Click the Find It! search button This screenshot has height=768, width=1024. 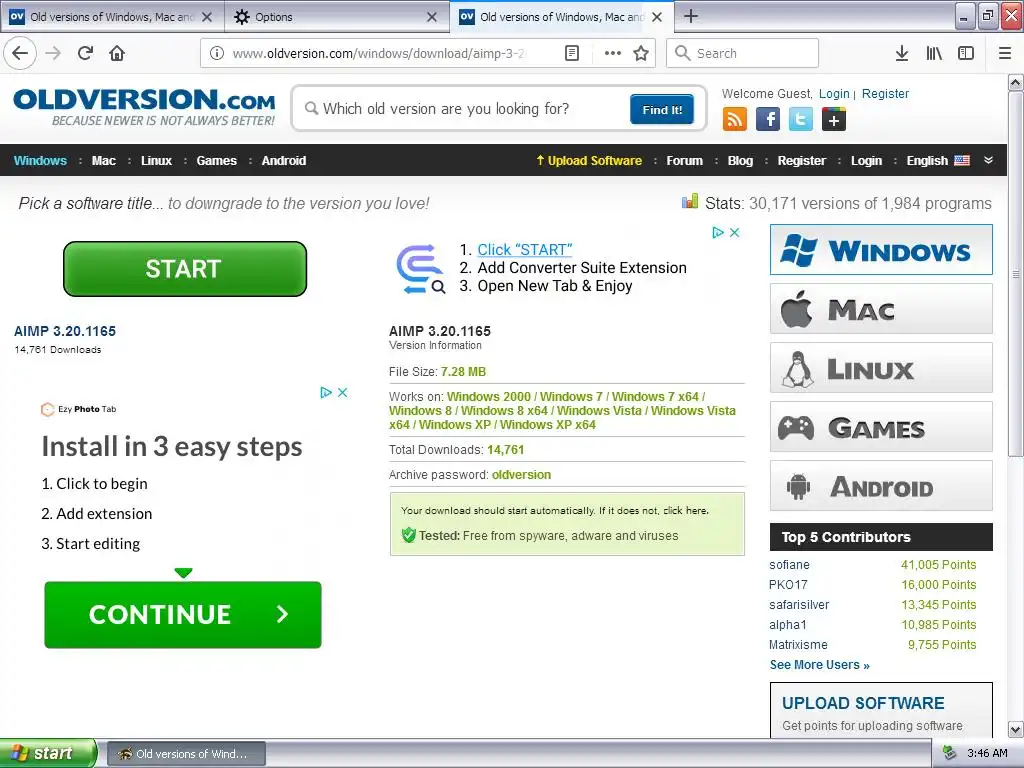coord(662,109)
